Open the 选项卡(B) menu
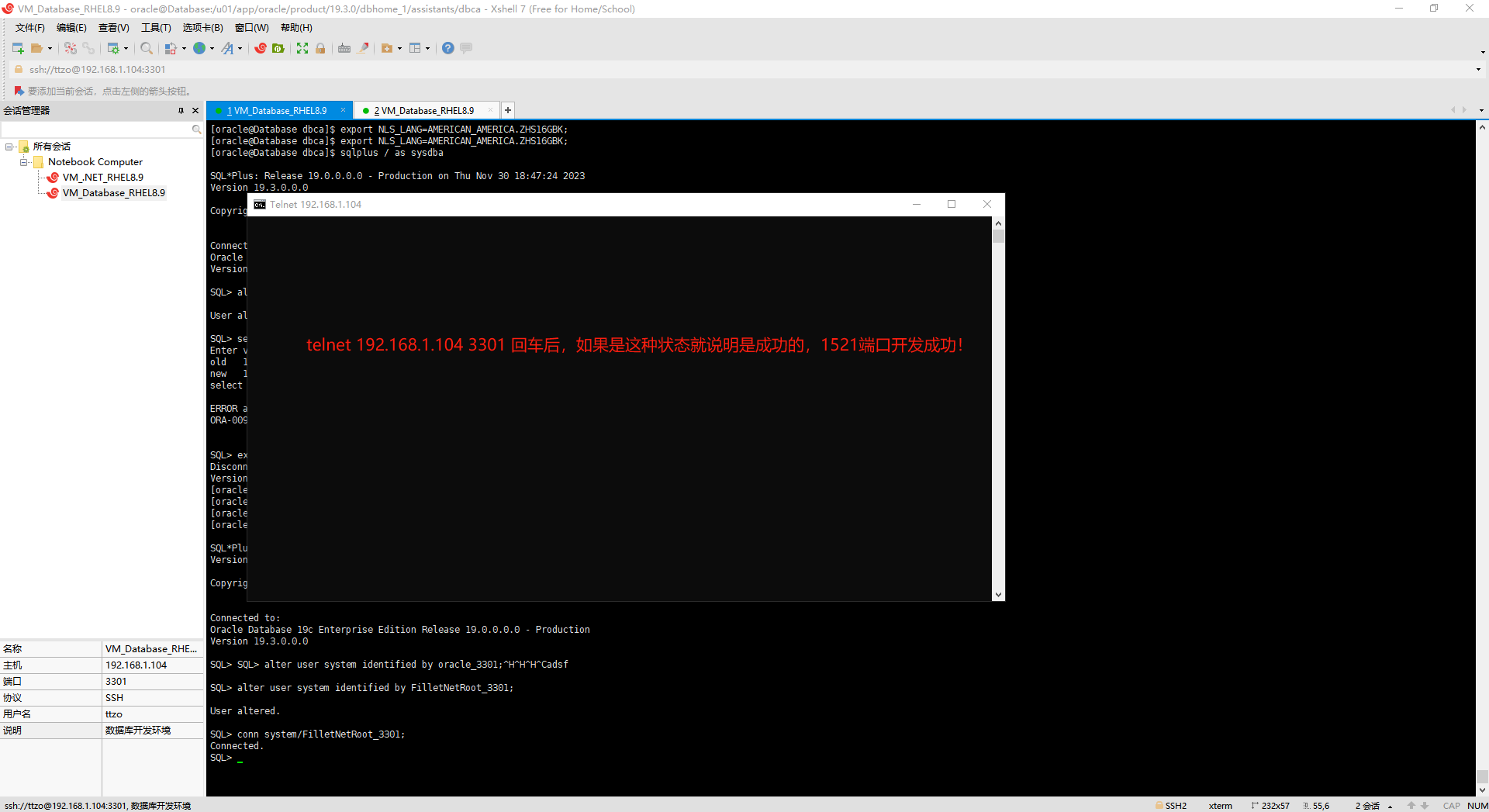1489x812 pixels. tap(202, 28)
